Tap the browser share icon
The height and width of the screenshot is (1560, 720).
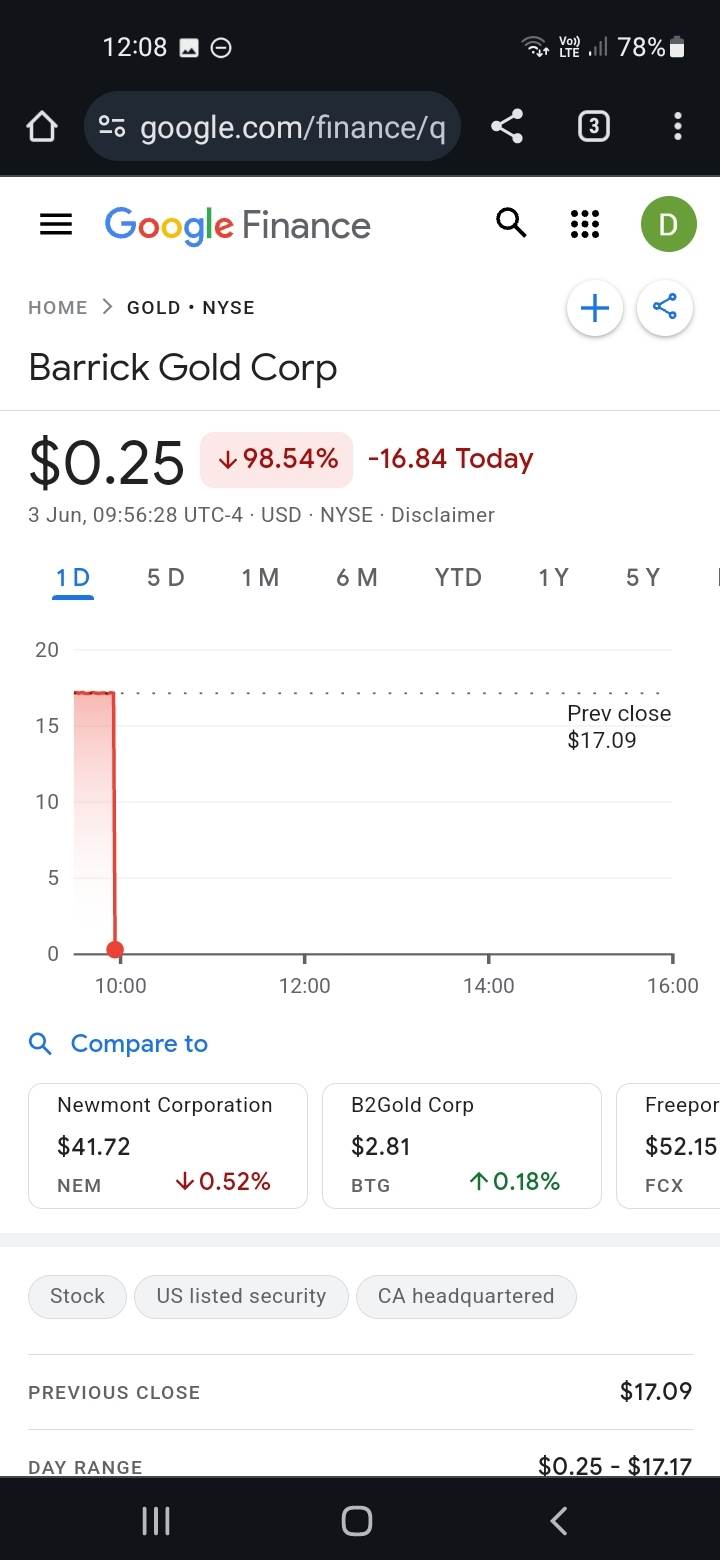click(508, 126)
